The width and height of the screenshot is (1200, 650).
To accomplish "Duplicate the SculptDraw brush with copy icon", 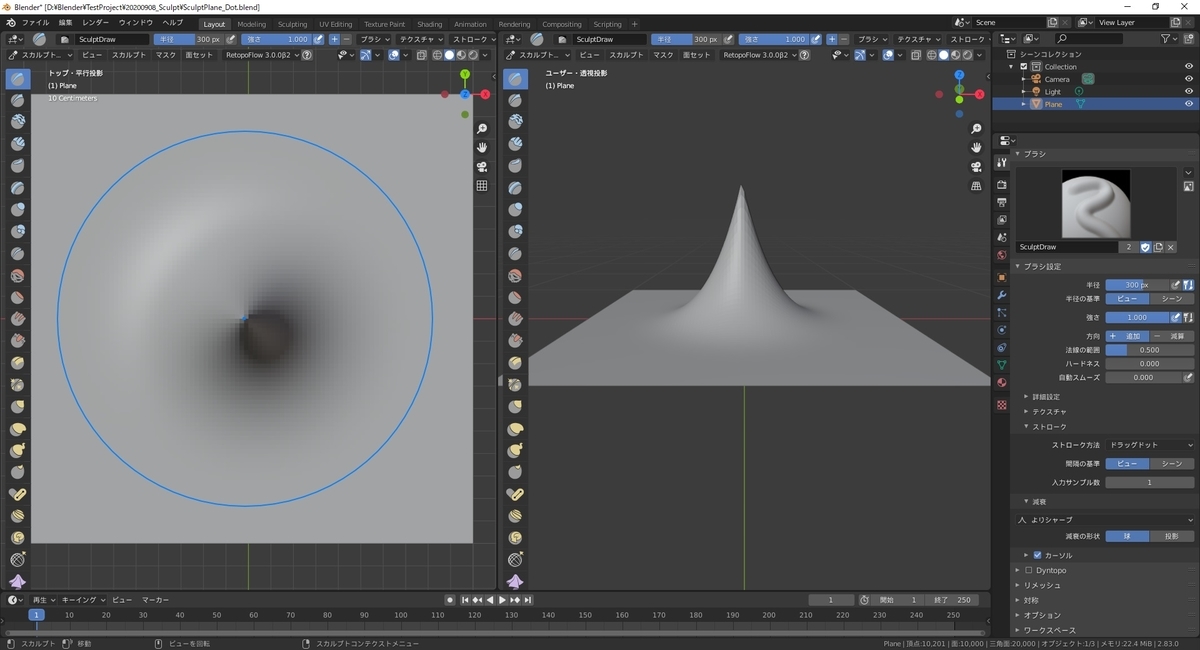I will click(1158, 247).
